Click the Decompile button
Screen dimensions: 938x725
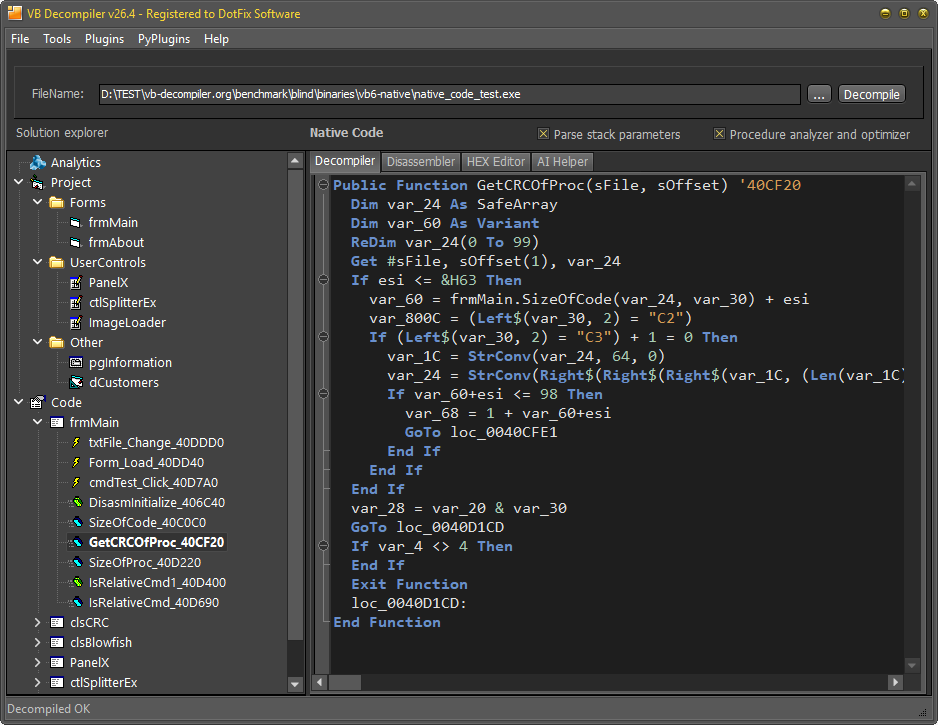(872, 94)
